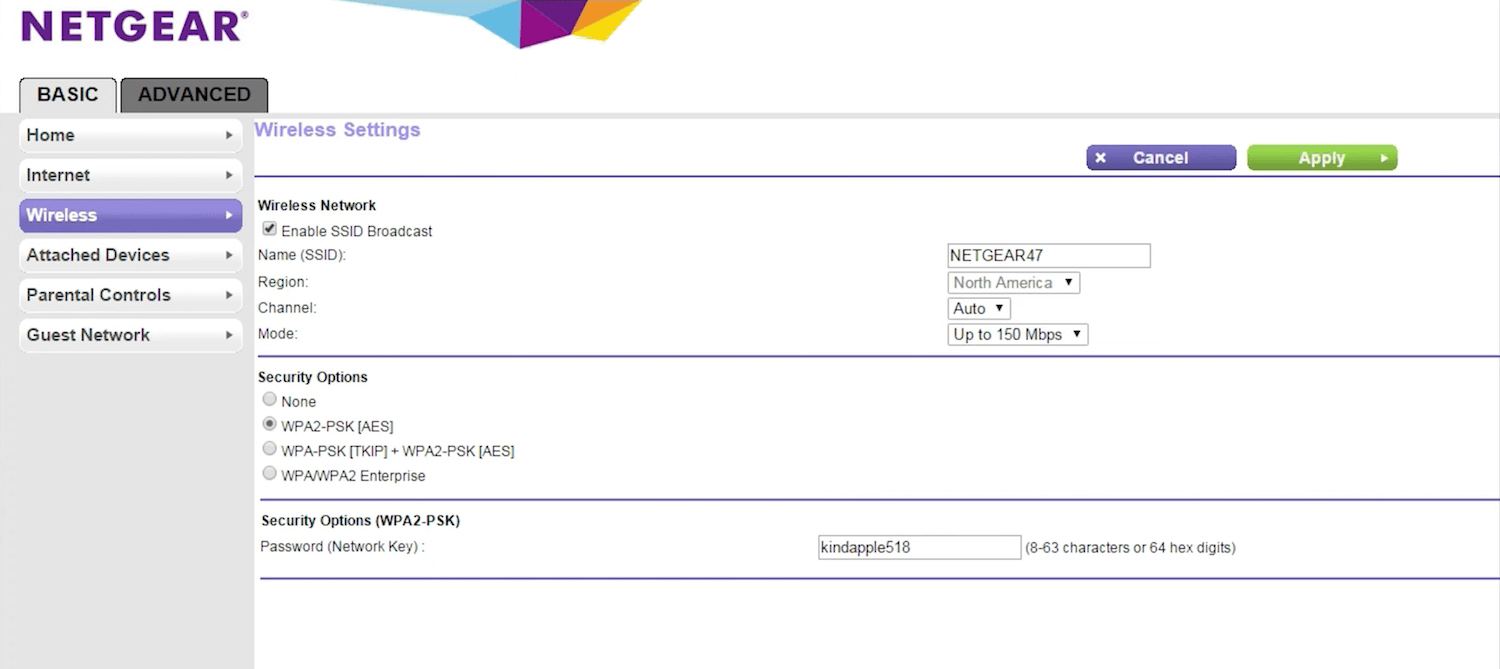1500x669 pixels.
Task: Focus the Password (Network Key) field
Action: tap(918, 547)
